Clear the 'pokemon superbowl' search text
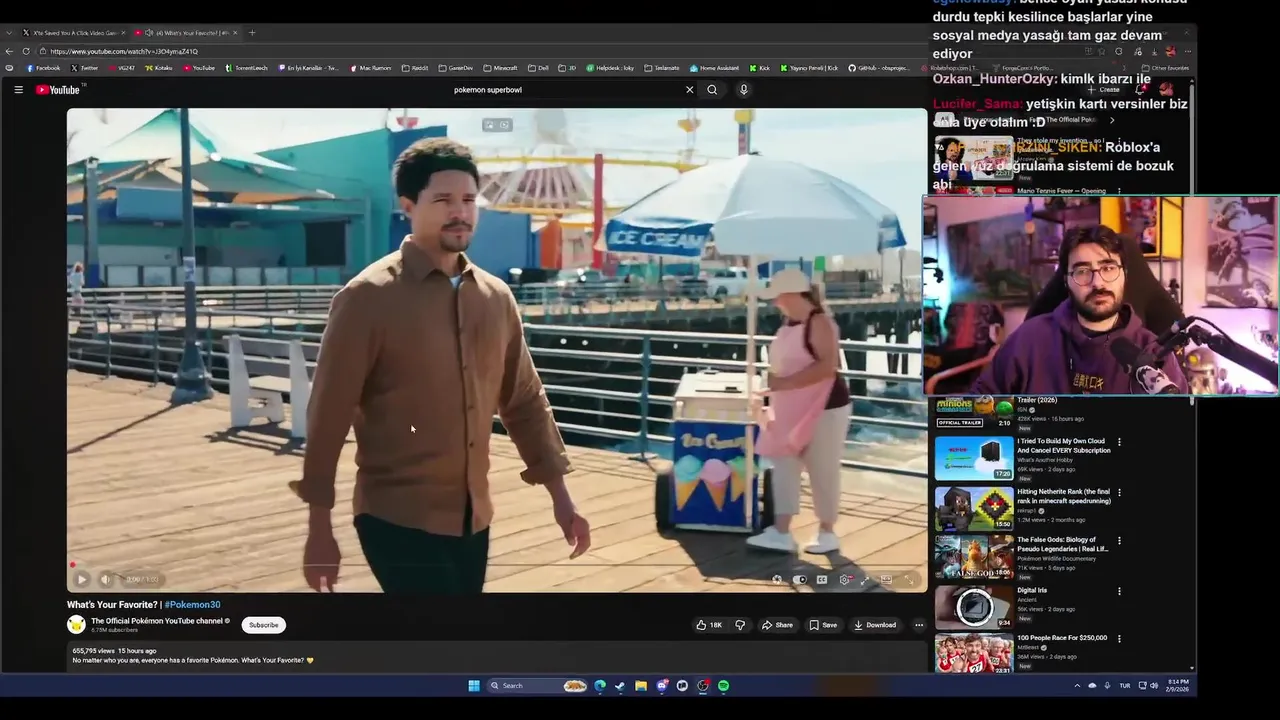The height and width of the screenshot is (720, 1280). (689, 90)
